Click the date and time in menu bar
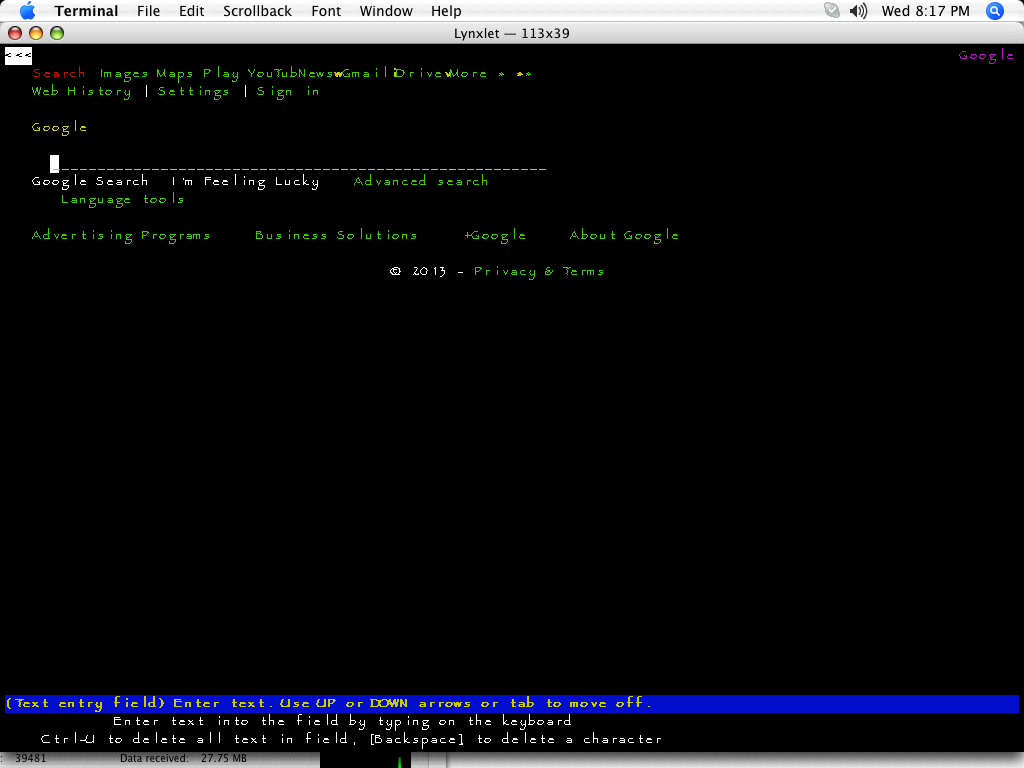 click(925, 11)
